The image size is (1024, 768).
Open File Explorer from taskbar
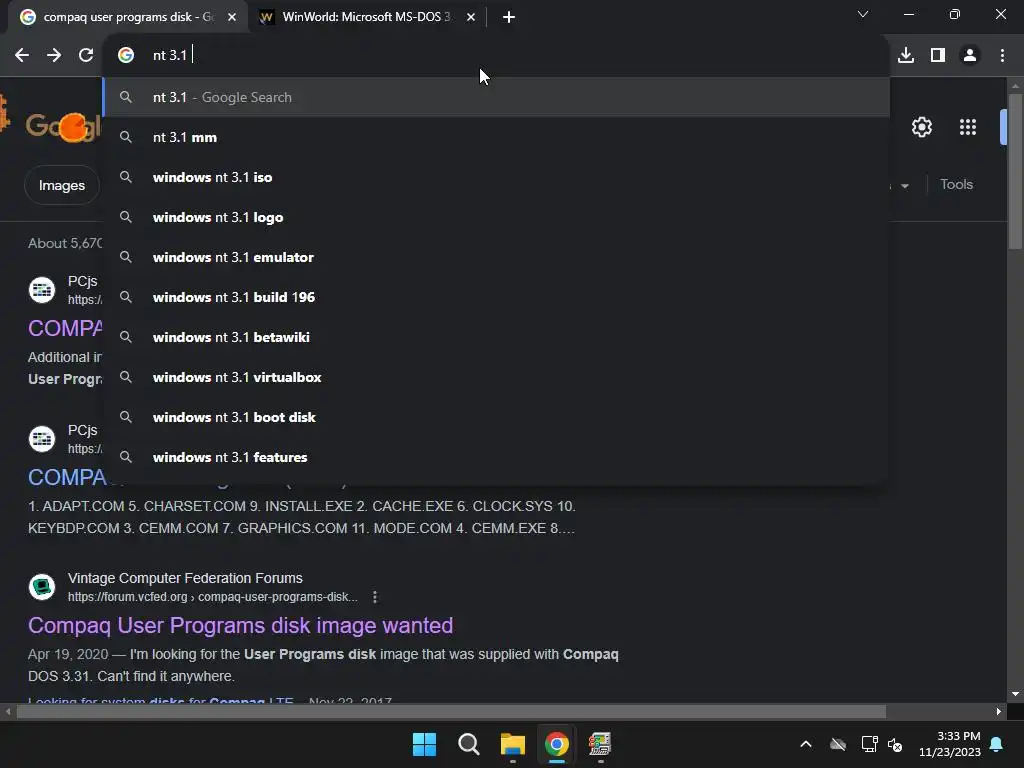[513, 744]
